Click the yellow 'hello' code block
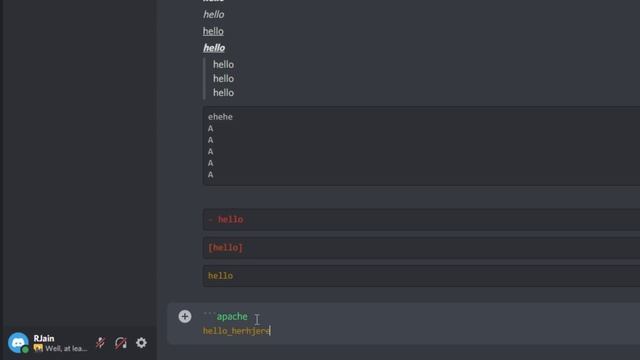 pyautogui.click(x=421, y=276)
